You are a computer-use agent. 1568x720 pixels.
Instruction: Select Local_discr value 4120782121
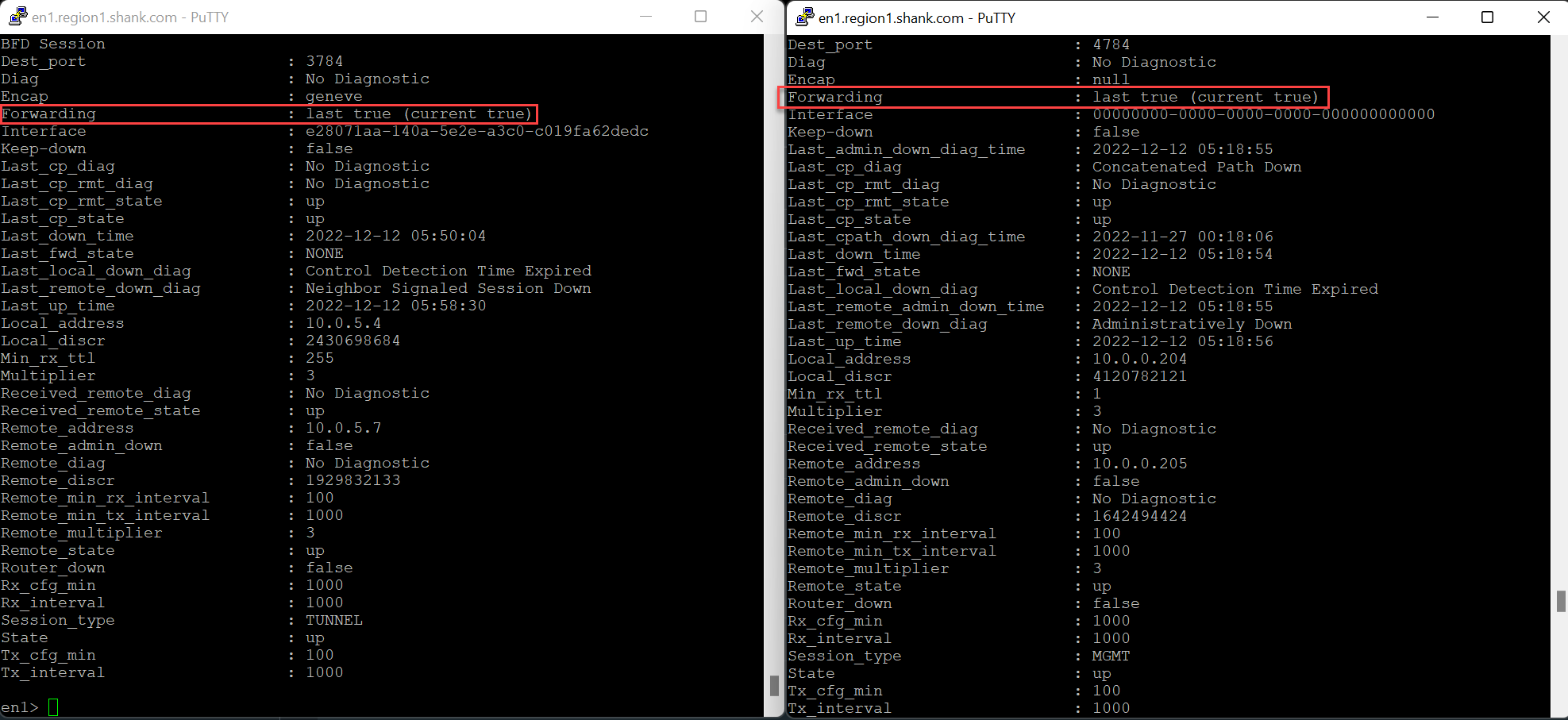click(1140, 376)
